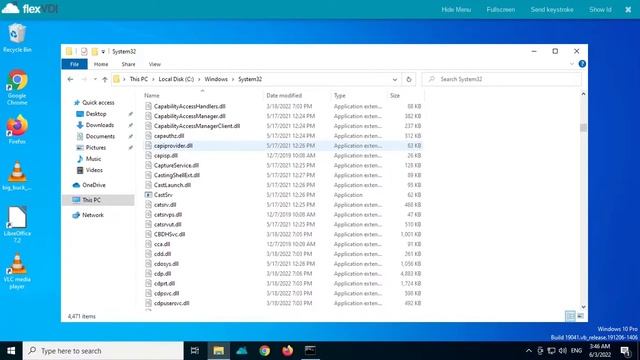This screenshot has width=640, height=360.
Task: Click Show Id in flexVDI bar
Action: (600, 9)
